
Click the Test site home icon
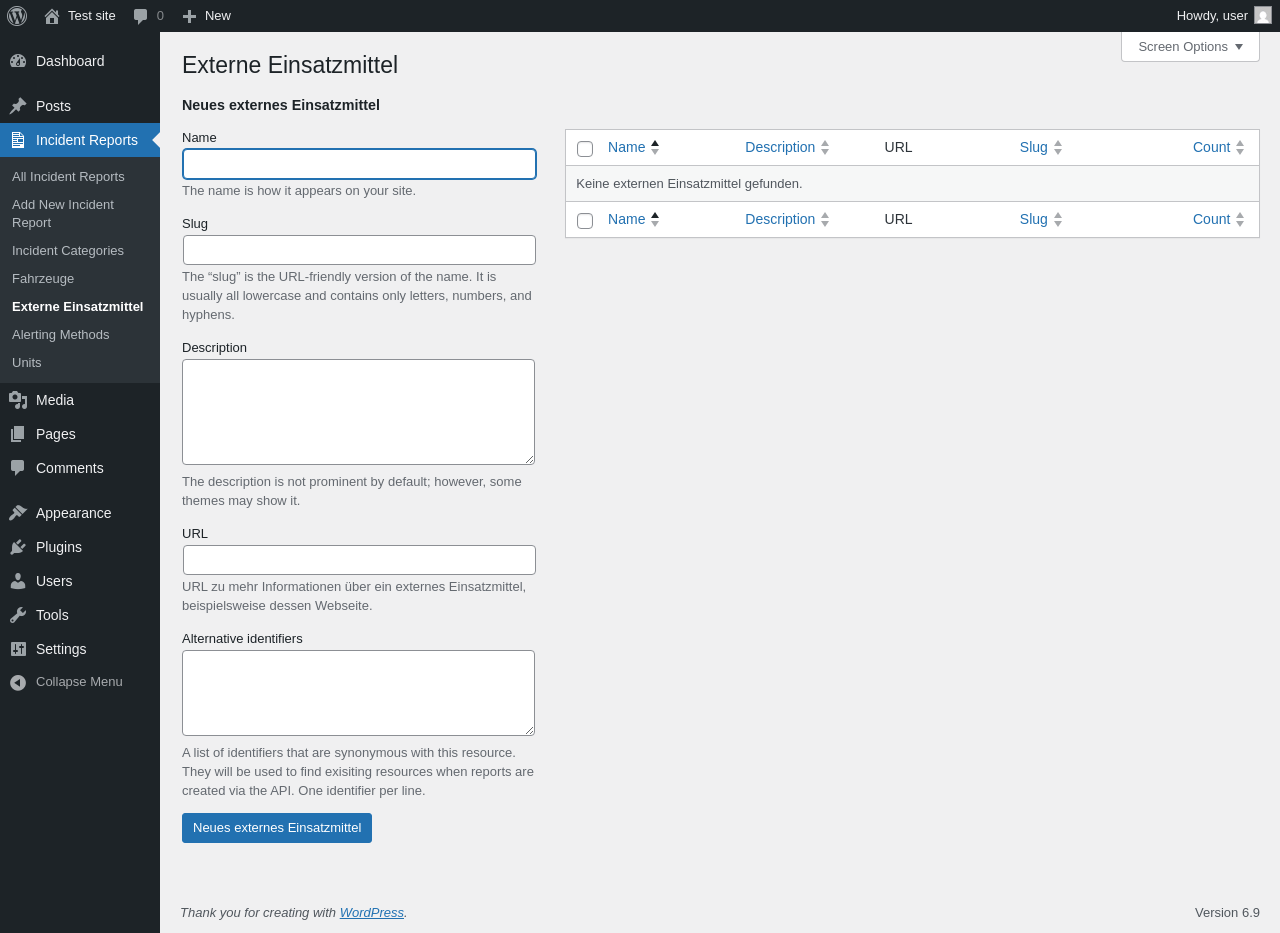coord(52,16)
